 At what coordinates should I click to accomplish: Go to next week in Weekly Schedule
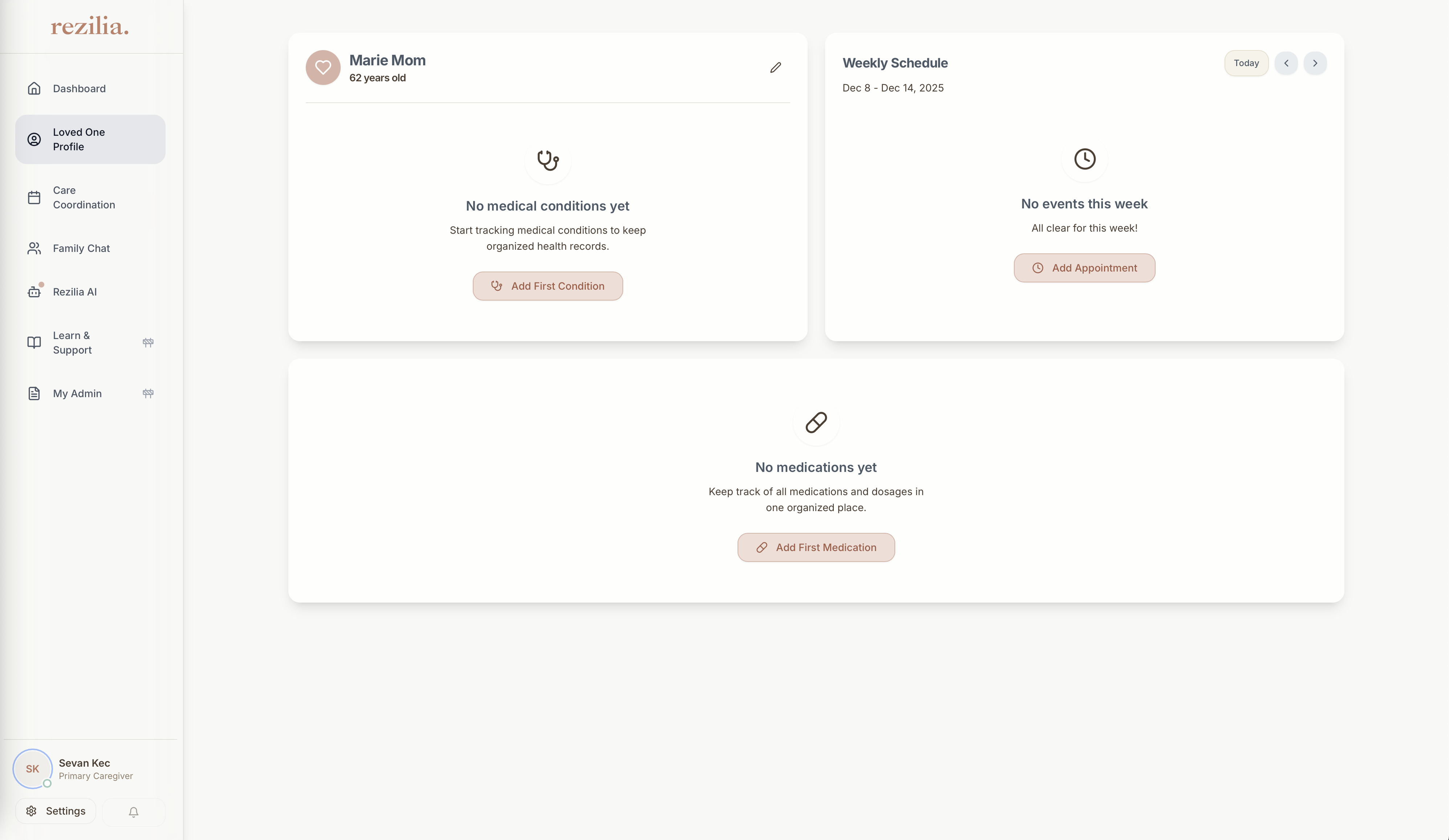click(1315, 63)
